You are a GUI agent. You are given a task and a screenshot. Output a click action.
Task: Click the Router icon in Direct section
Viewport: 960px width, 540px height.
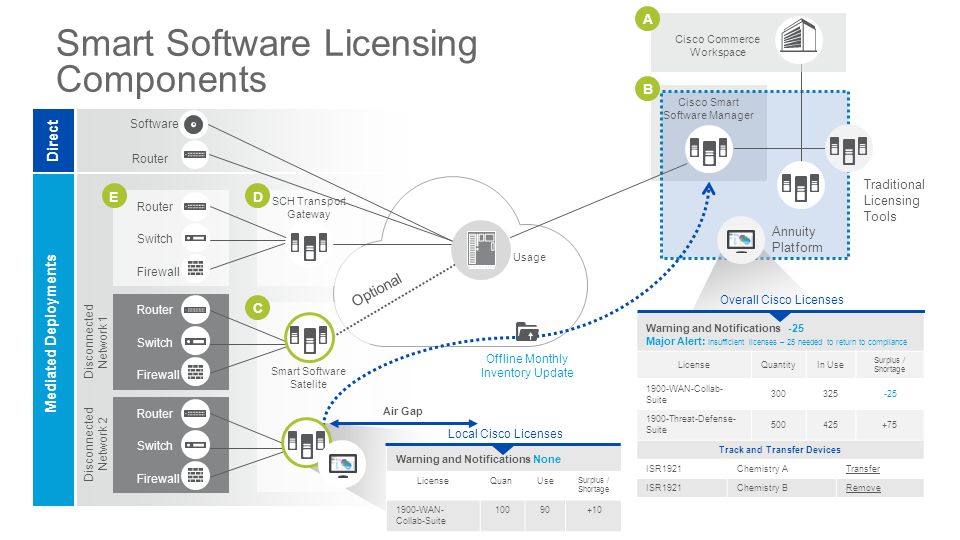click(195, 155)
